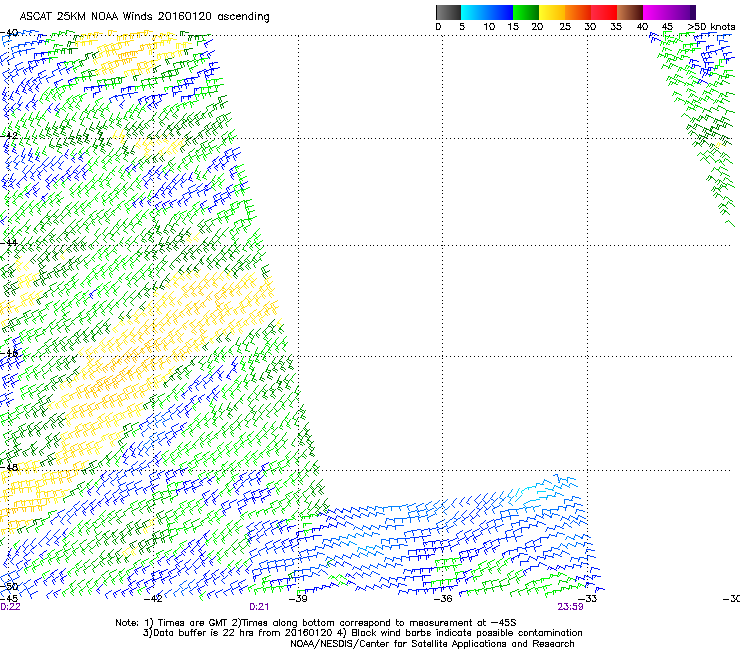
Task: Click the legend tick label '40'
Action: click(x=642, y=27)
